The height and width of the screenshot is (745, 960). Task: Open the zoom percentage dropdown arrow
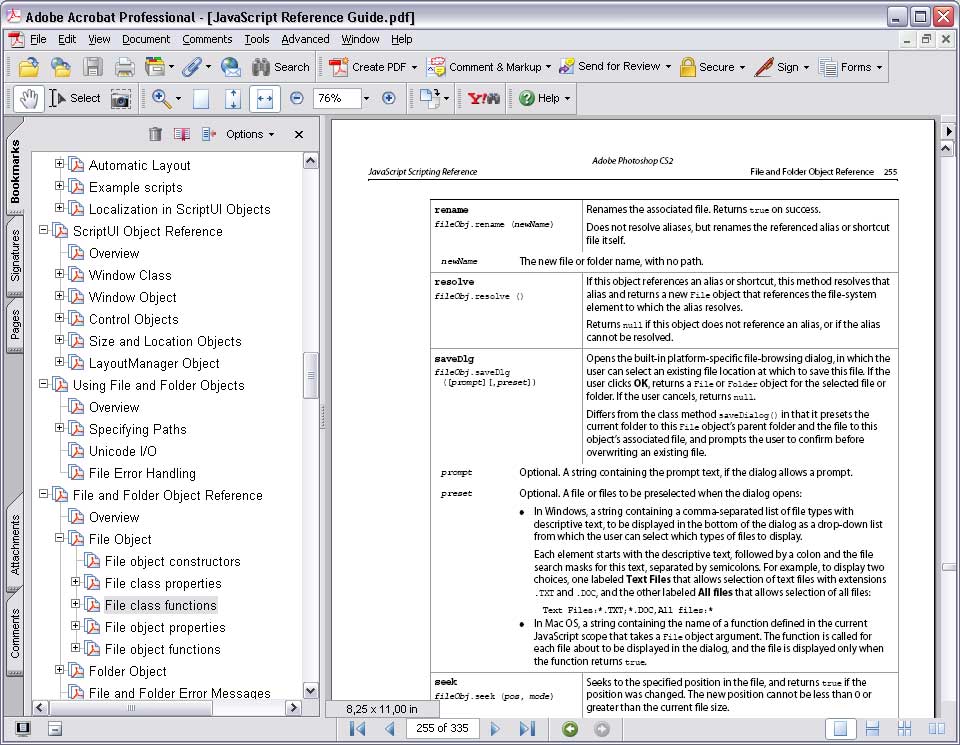[366, 98]
